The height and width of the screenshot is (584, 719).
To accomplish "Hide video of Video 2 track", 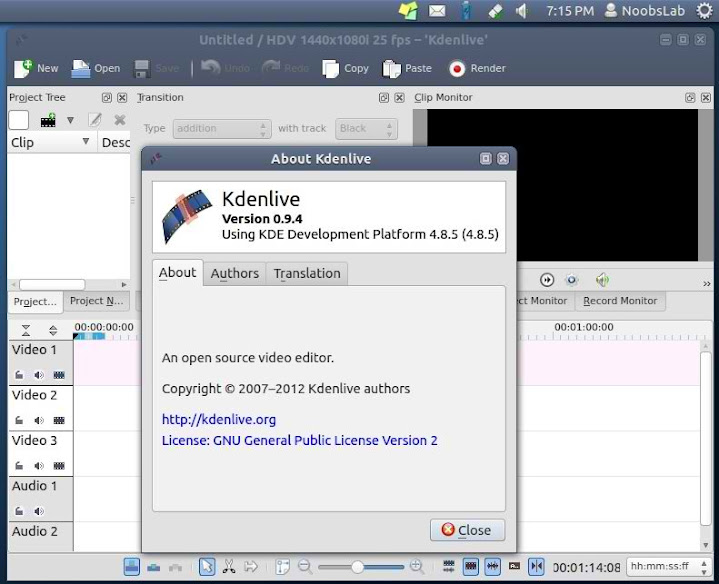I will pos(59,420).
